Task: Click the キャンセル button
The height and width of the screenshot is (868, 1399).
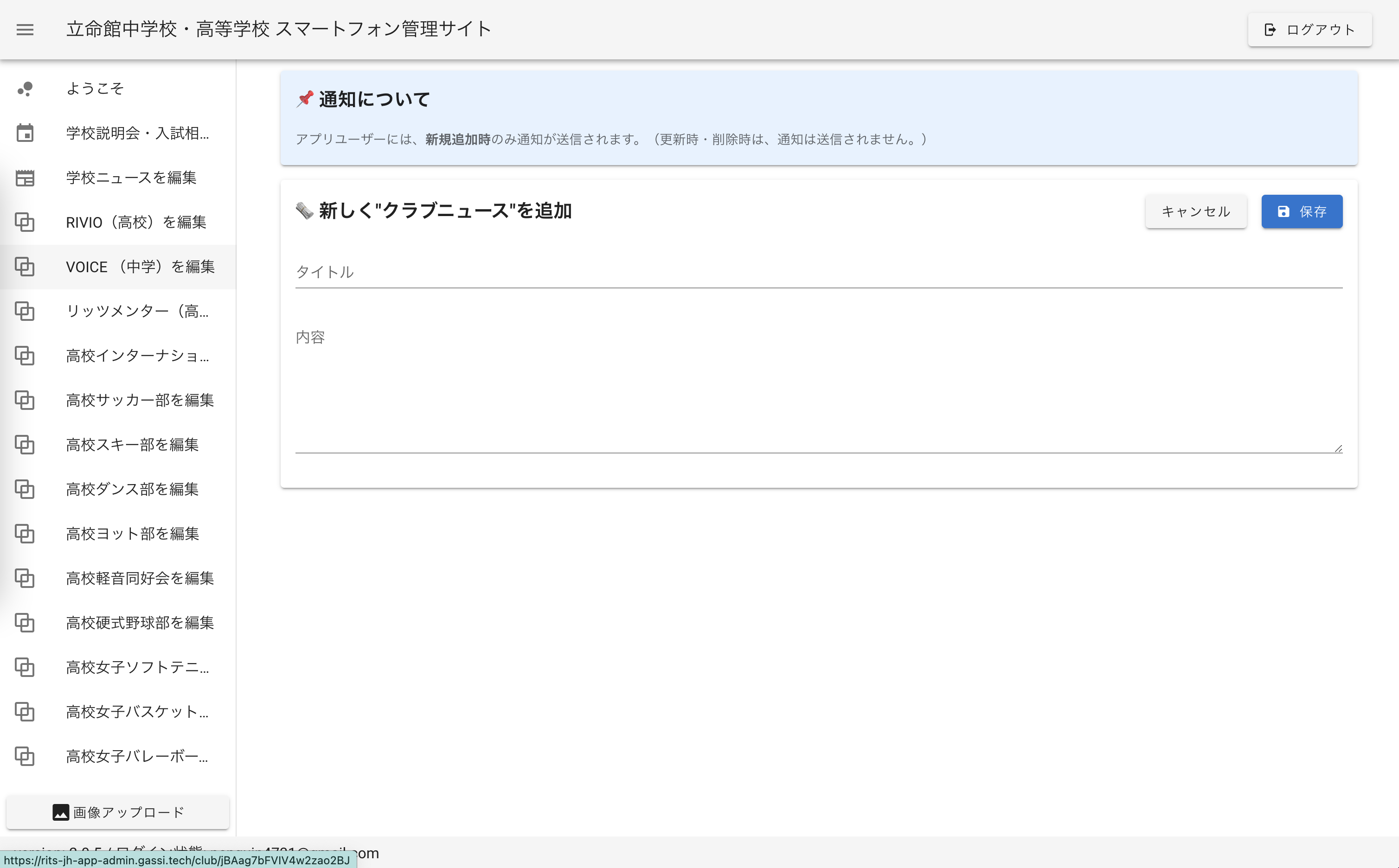Action: pyautogui.click(x=1196, y=212)
